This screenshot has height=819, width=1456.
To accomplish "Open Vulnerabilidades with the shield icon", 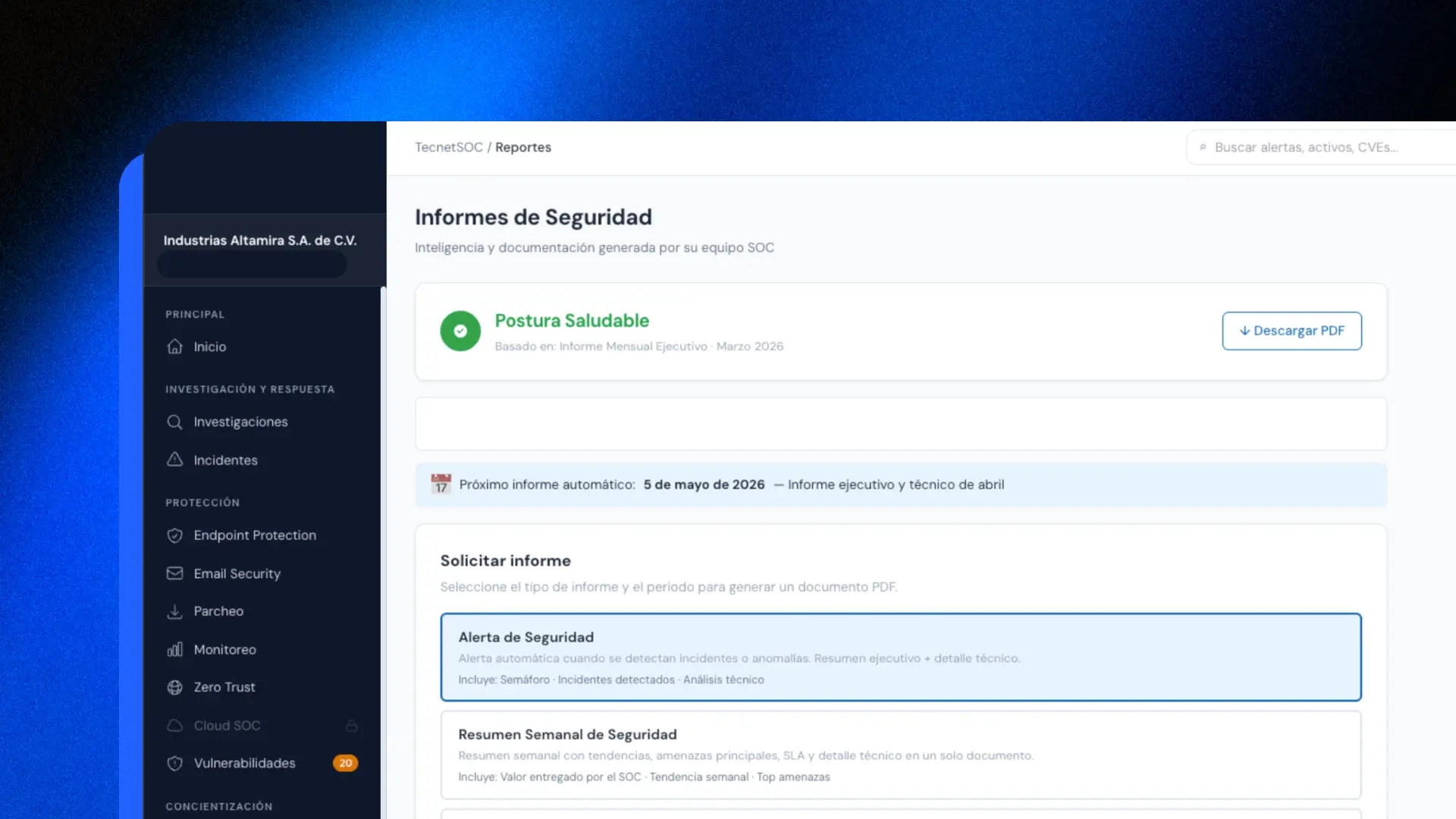I will [175, 763].
